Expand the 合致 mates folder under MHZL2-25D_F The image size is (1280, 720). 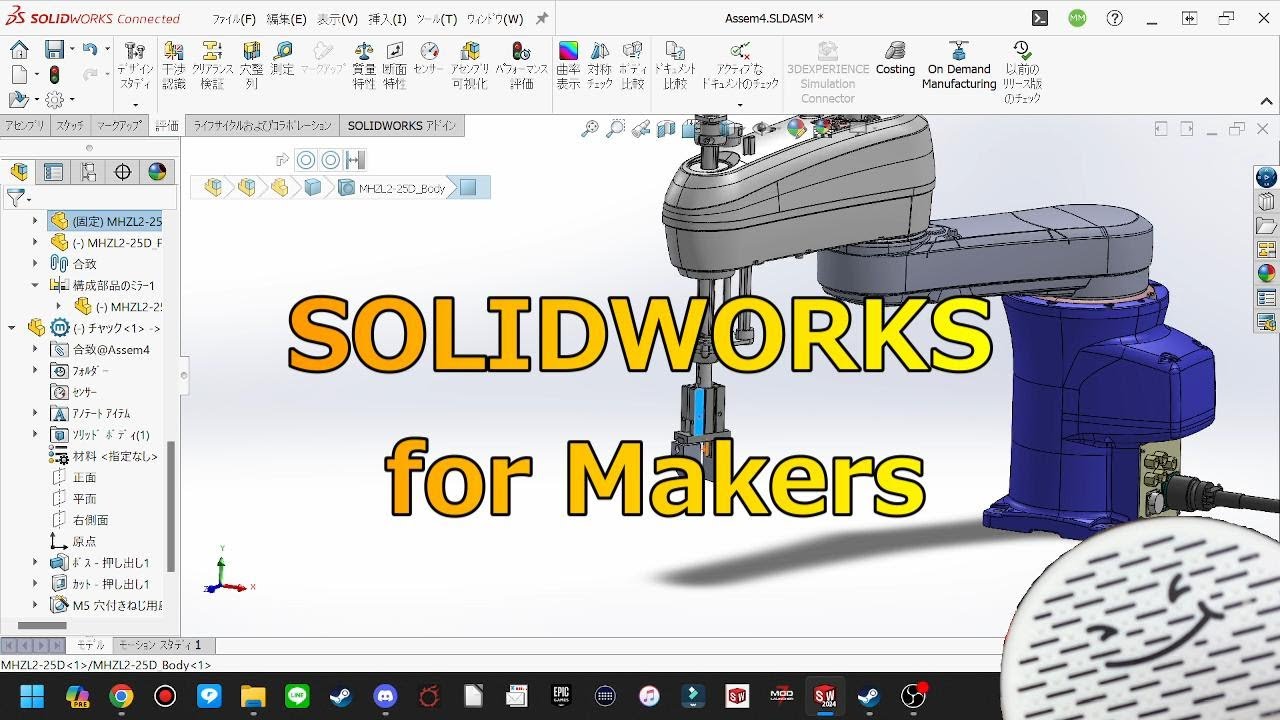pos(35,264)
